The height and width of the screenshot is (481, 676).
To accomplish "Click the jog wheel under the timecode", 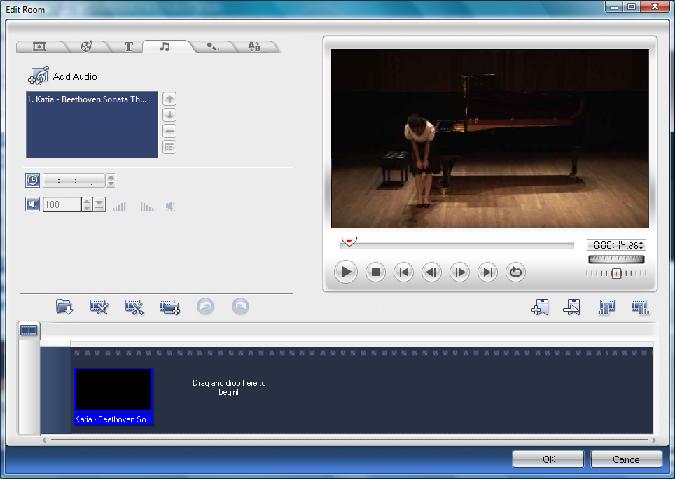I will click(x=616, y=259).
